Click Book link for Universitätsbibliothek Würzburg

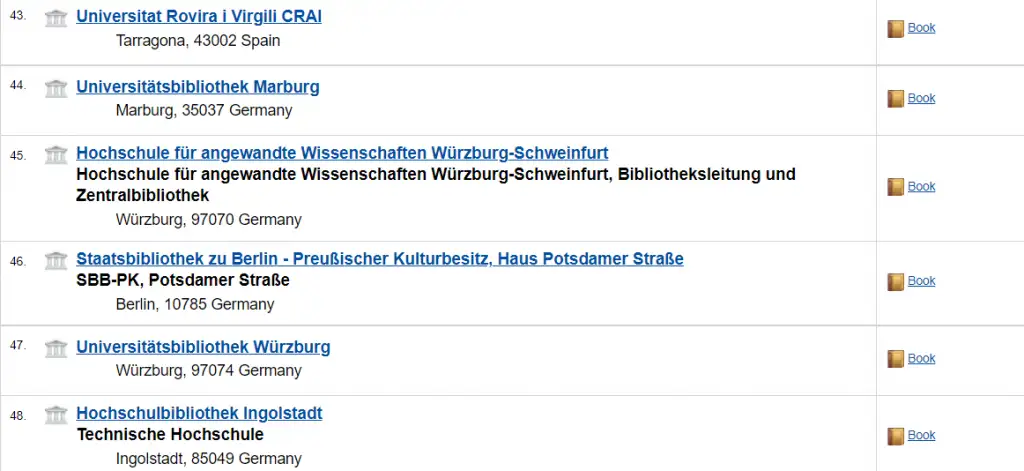point(921,358)
